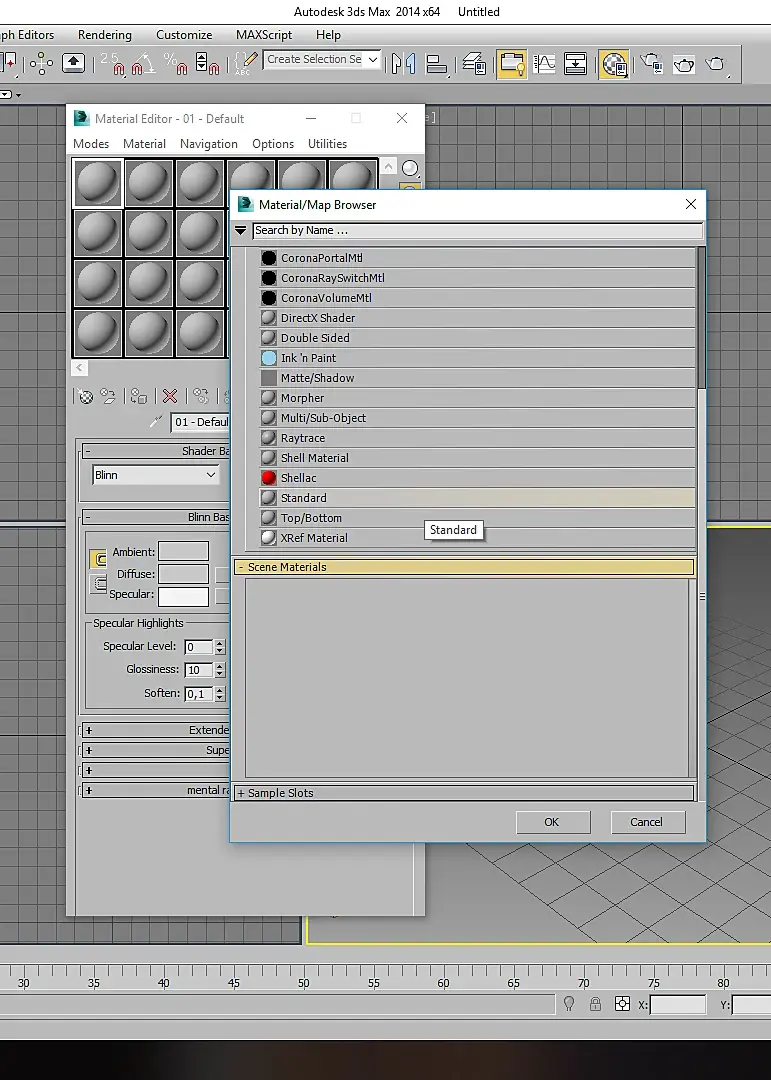Toggle 2.5D Snaps in main toolbar

pyautogui.click(x=112, y=63)
